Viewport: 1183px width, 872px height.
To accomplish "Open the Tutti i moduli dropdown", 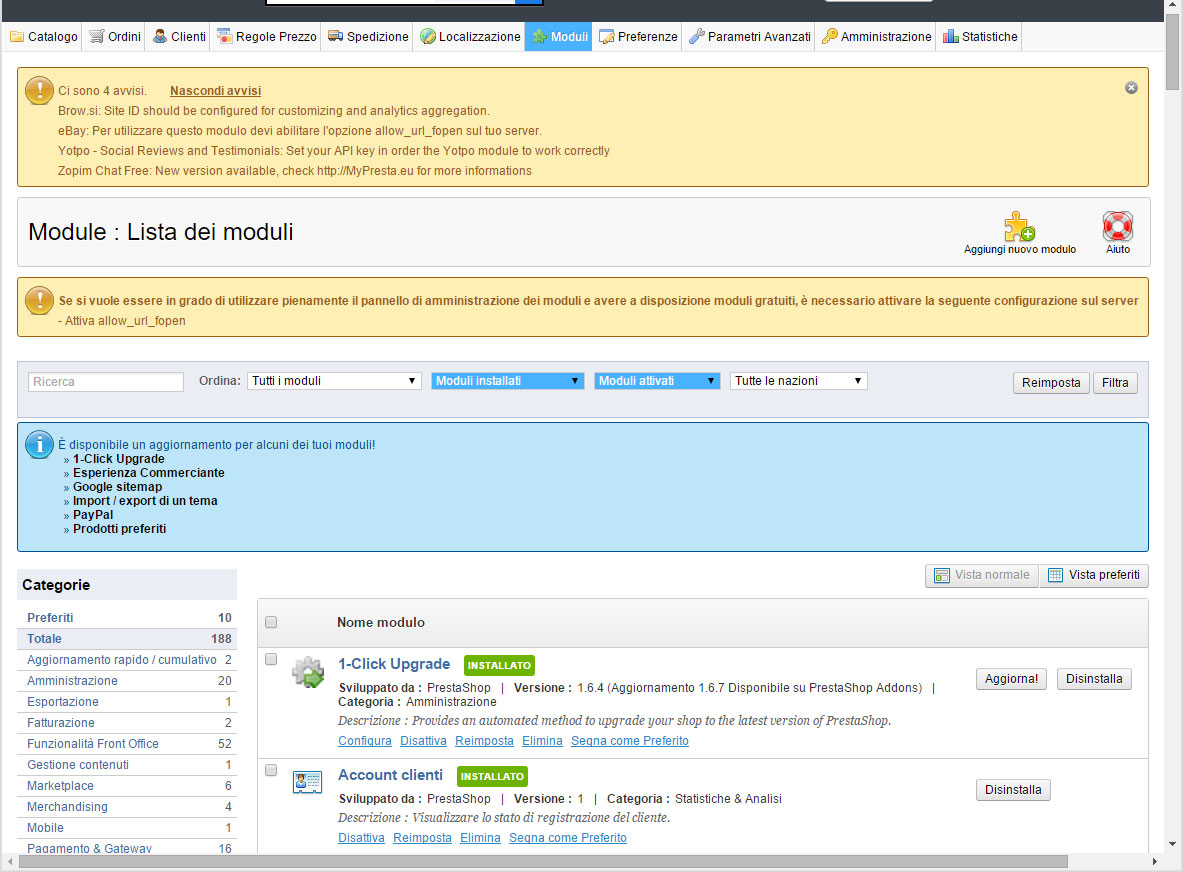I will coord(334,381).
